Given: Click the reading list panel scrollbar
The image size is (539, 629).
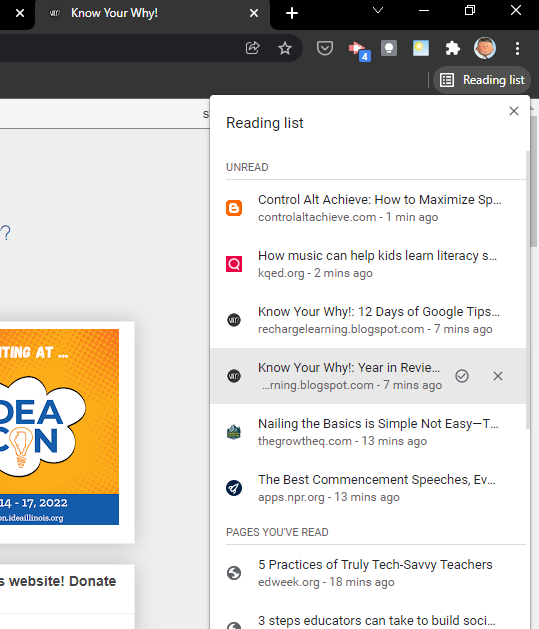Looking at the screenshot, I should pos(528,289).
